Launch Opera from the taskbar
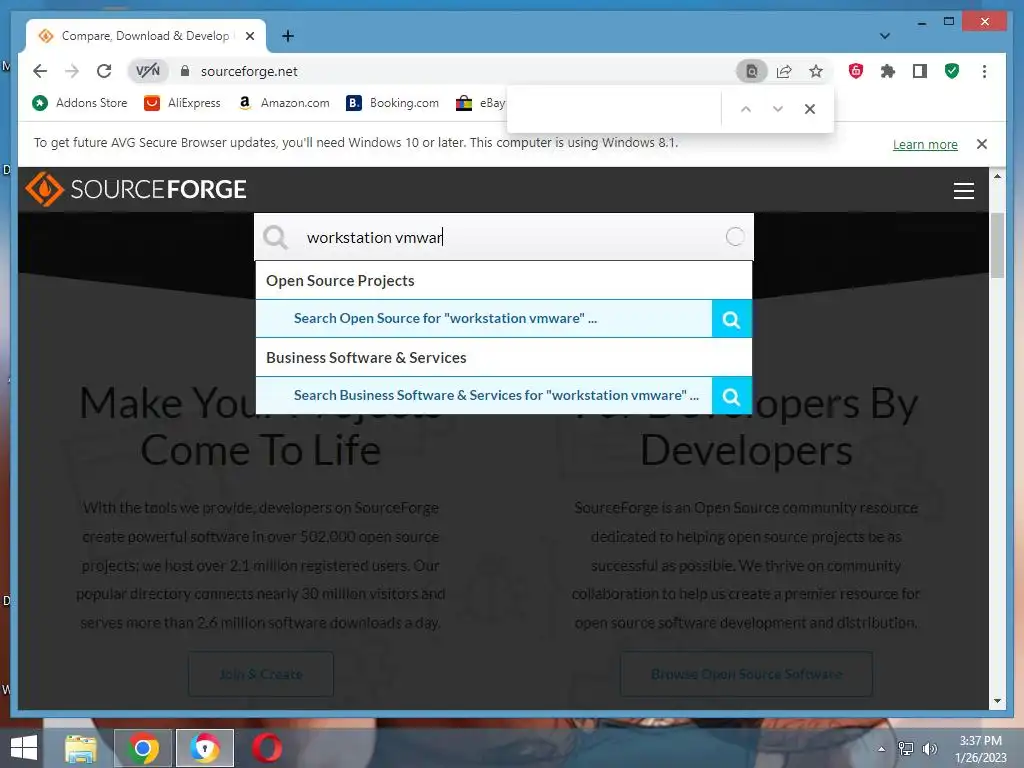This screenshot has width=1024, height=768. (x=266, y=748)
